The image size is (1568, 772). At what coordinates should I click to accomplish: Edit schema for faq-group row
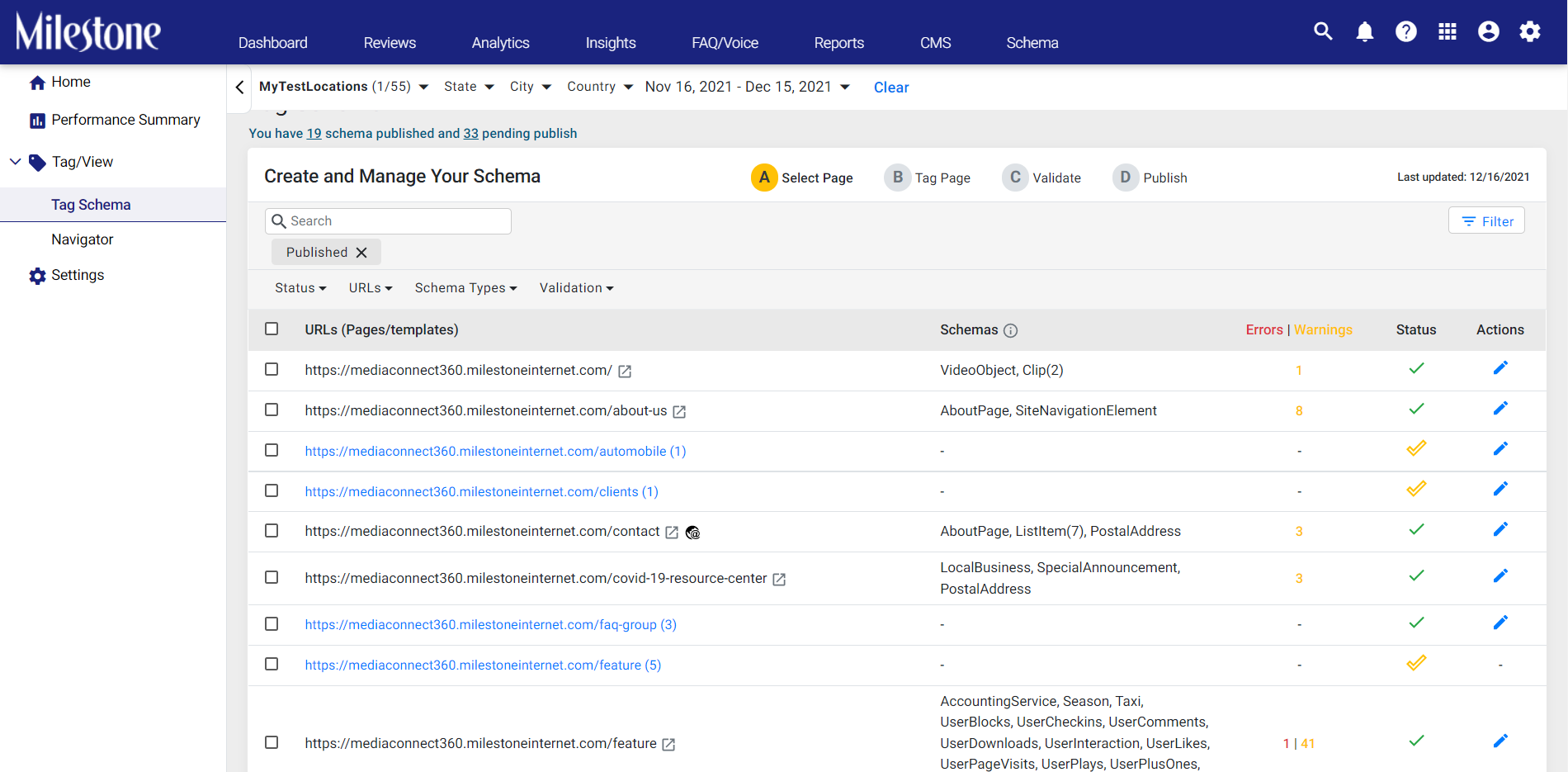pos(1500,623)
